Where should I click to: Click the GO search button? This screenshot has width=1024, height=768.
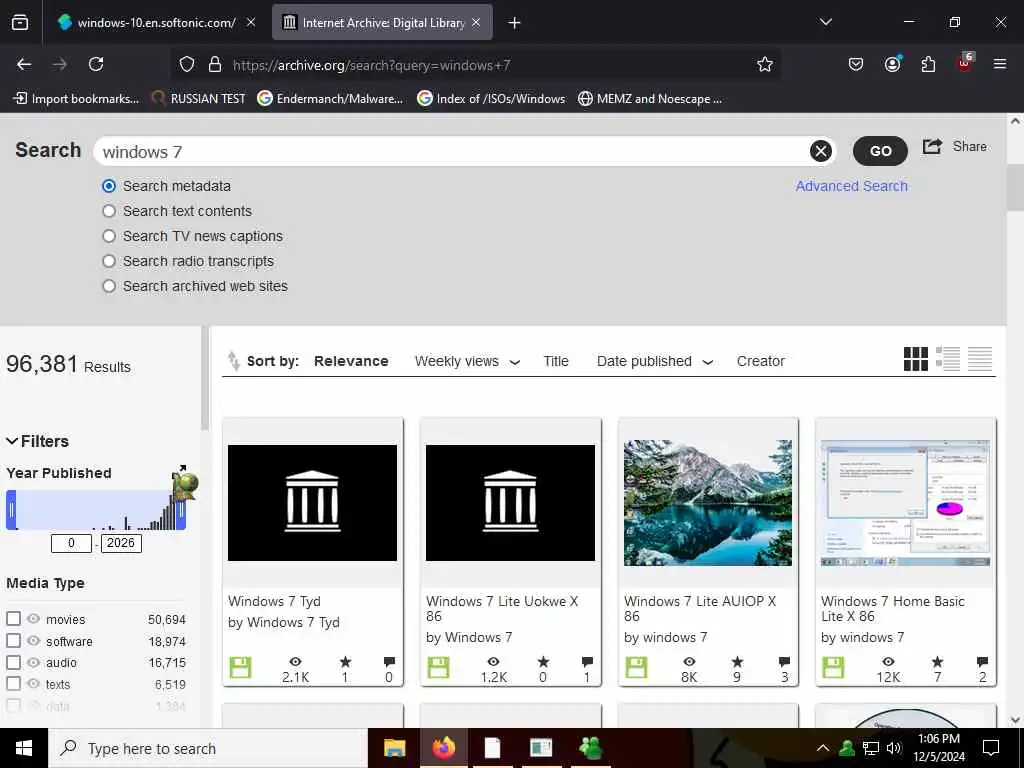click(x=880, y=152)
